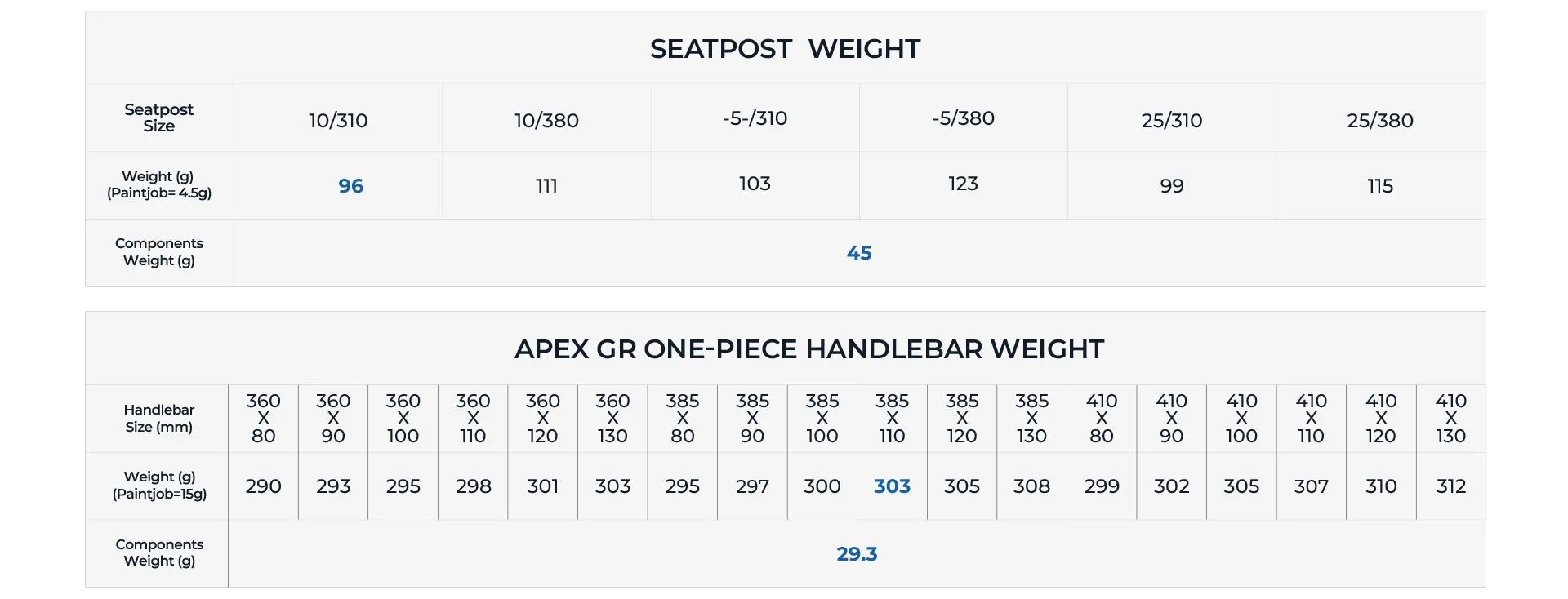1568x599 pixels.
Task: Select the 385 X 110 handlebar size
Action: tap(892, 419)
